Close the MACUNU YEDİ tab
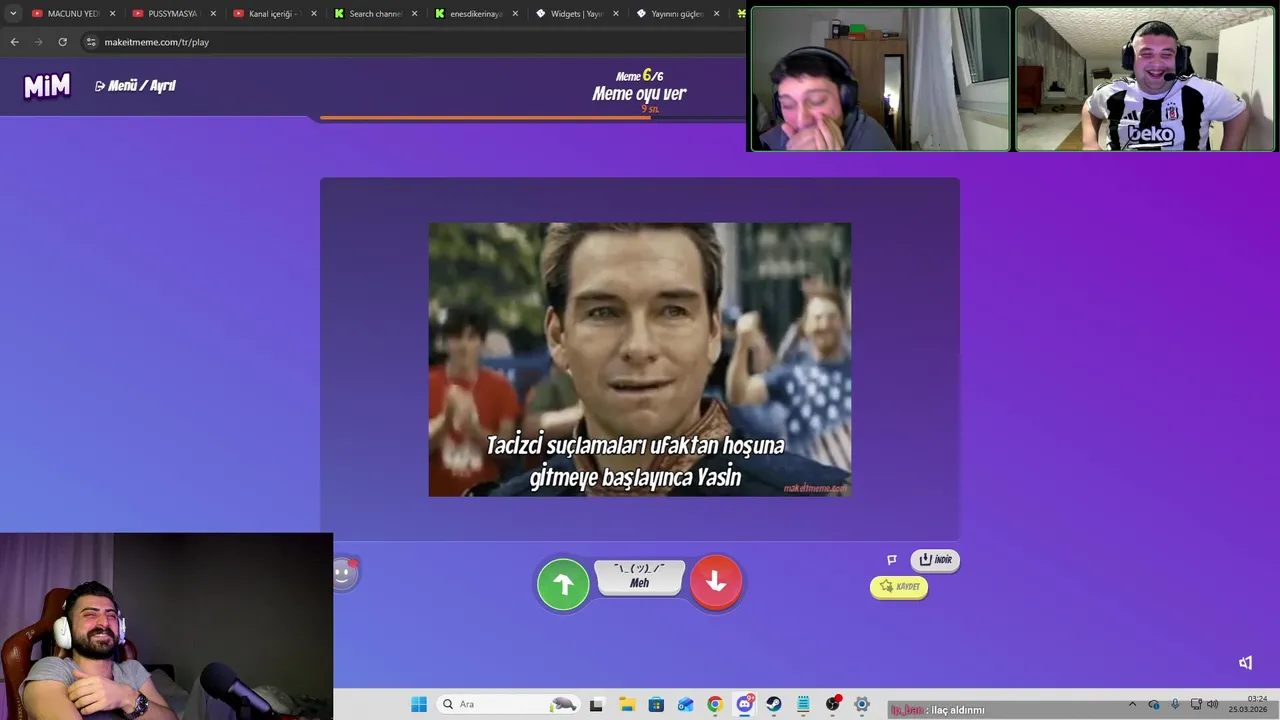Screen dimensions: 1280x720 pyautogui.click(x=112, y=14)
